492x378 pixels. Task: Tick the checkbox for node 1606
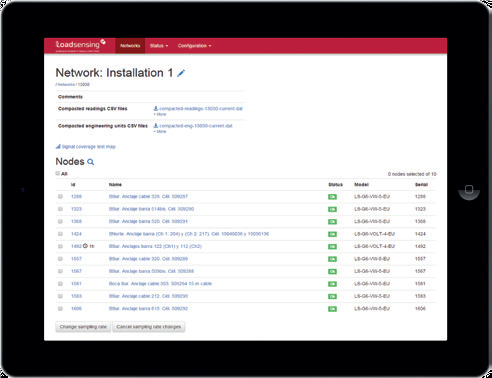[x=60, y=309]
